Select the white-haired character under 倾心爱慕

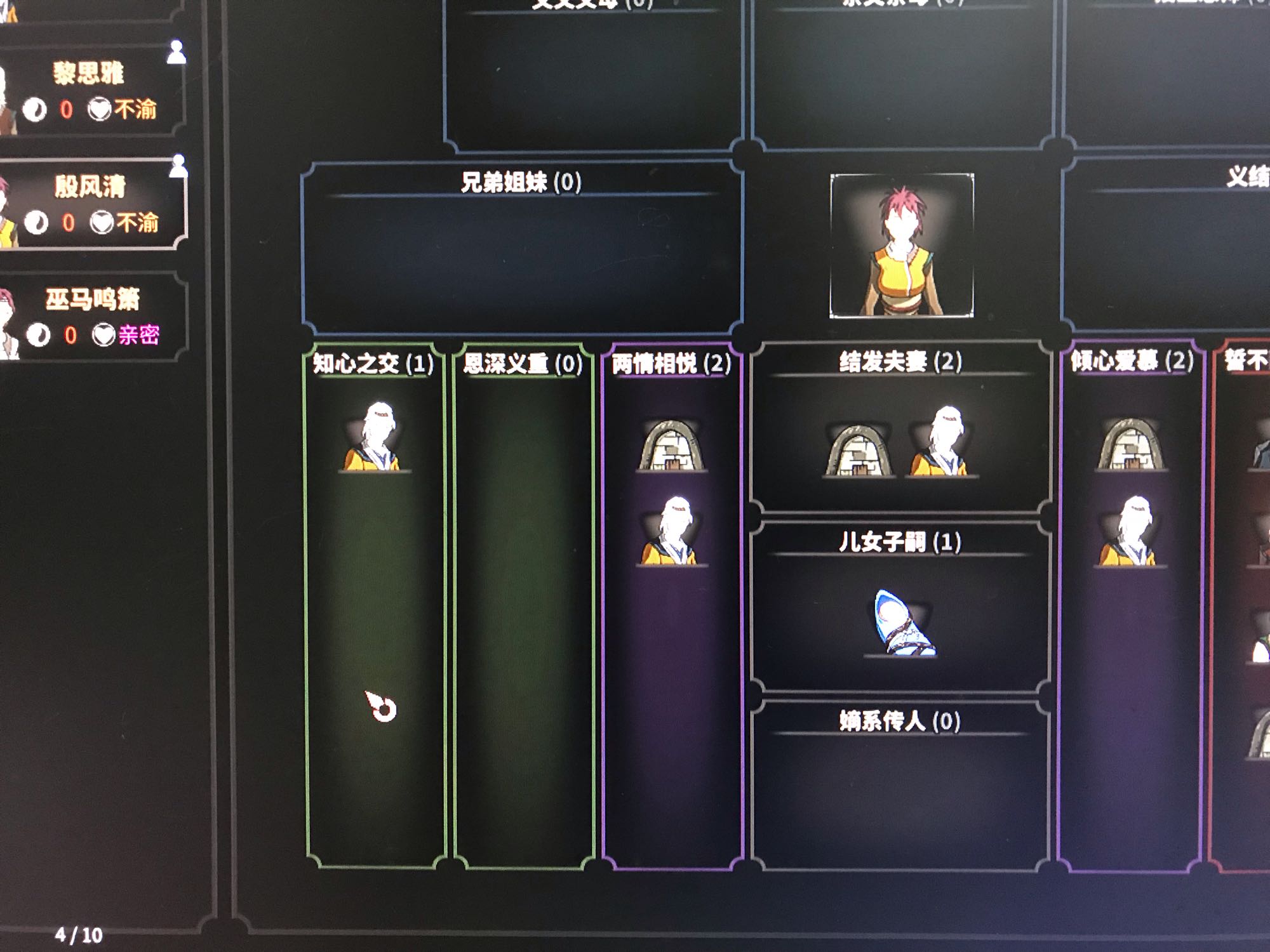click(1130, 531)
